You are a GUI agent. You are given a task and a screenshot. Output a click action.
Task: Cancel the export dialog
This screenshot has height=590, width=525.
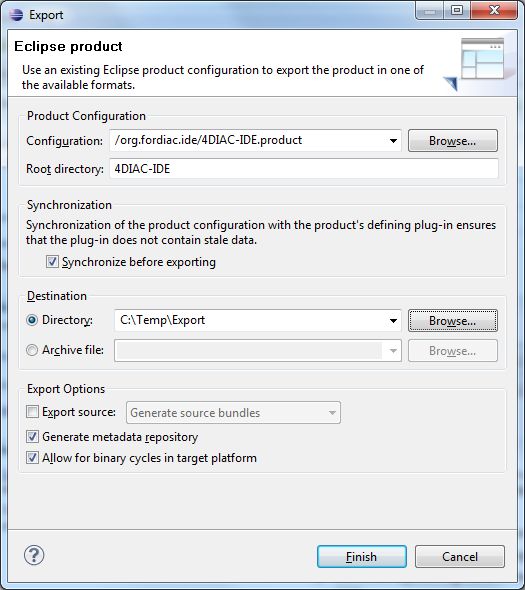460,557
